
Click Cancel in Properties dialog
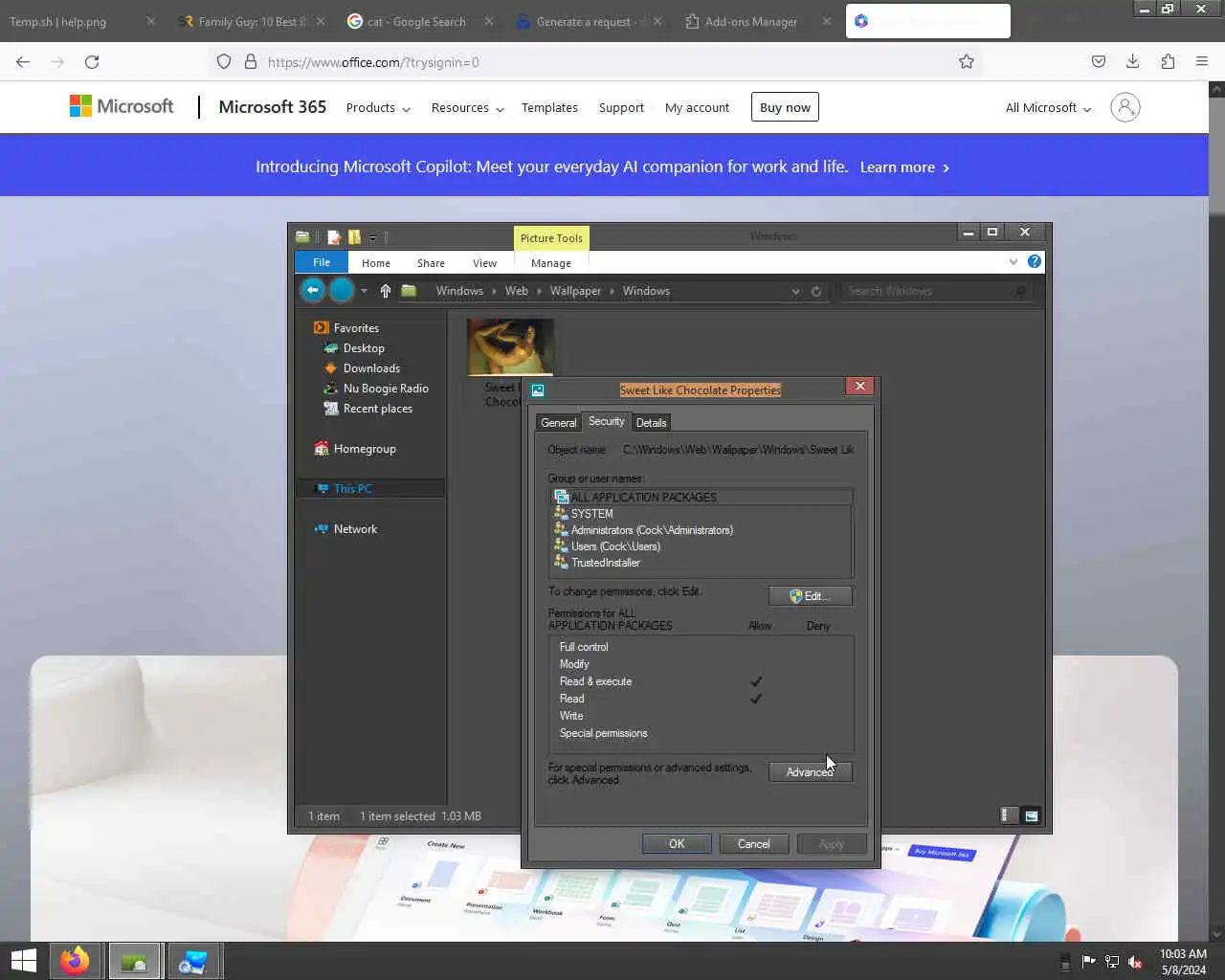pos(753,843)
